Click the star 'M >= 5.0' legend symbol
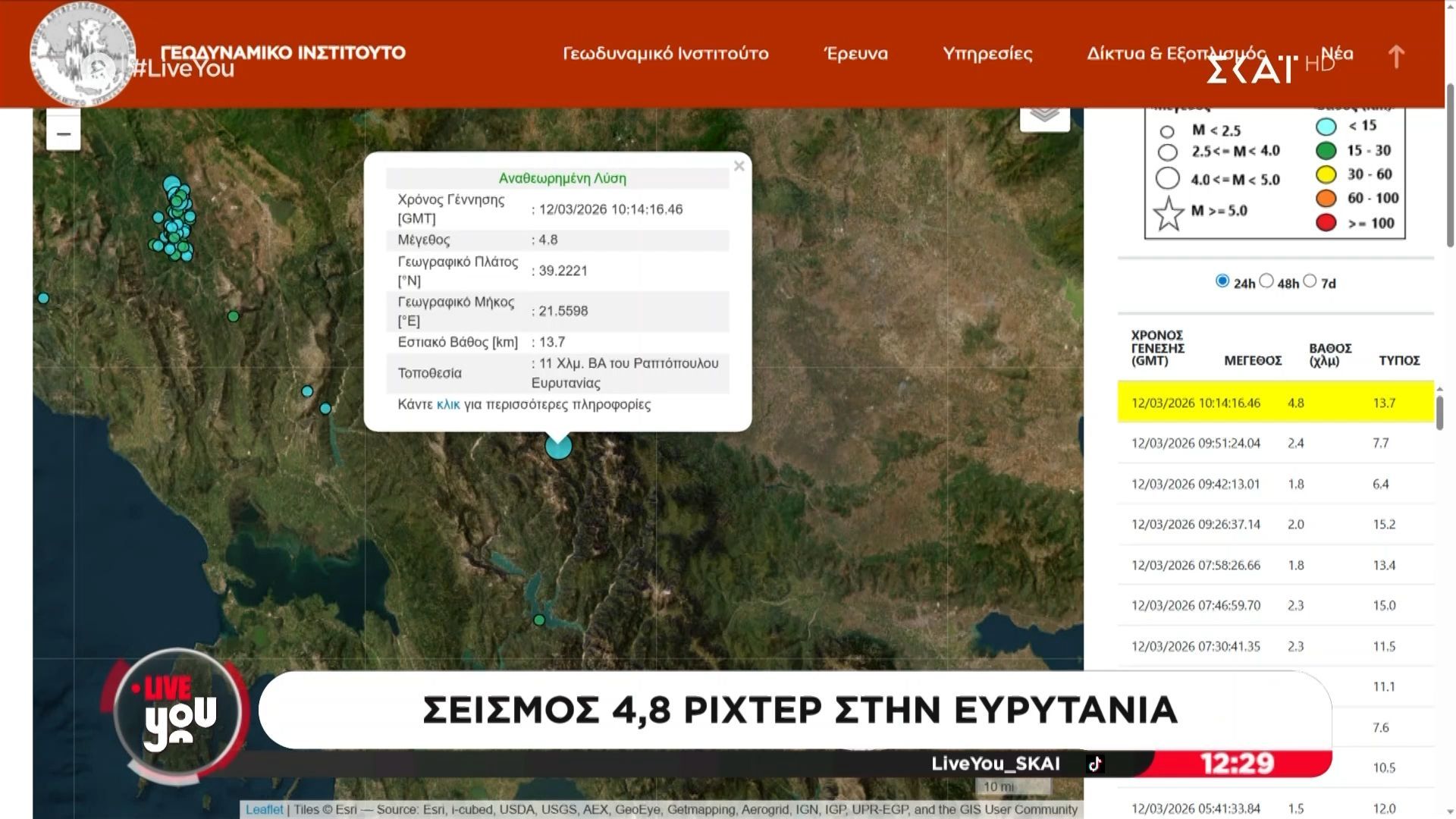This screenshot has width=1456, height=819. [x=1169, y=213]
